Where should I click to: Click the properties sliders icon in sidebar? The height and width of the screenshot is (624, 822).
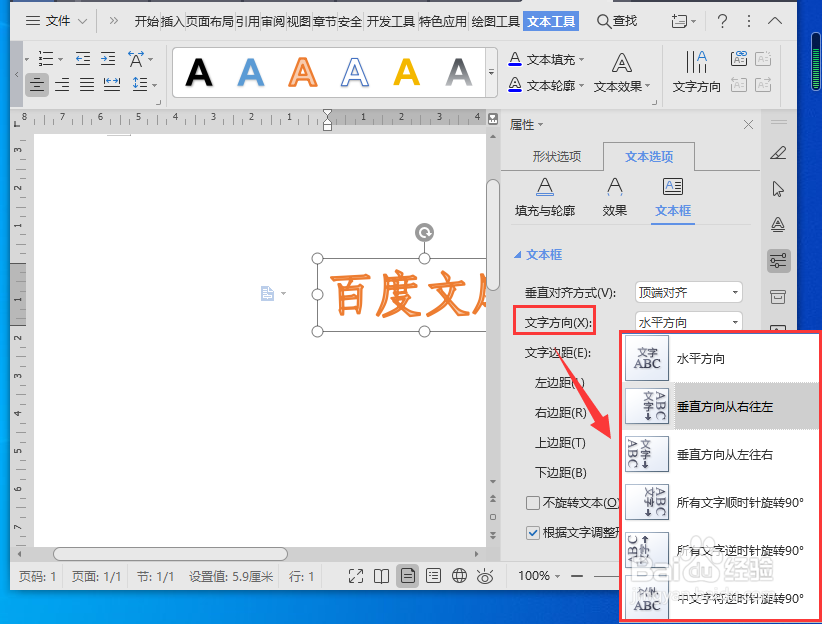click(x=778, y=261)
